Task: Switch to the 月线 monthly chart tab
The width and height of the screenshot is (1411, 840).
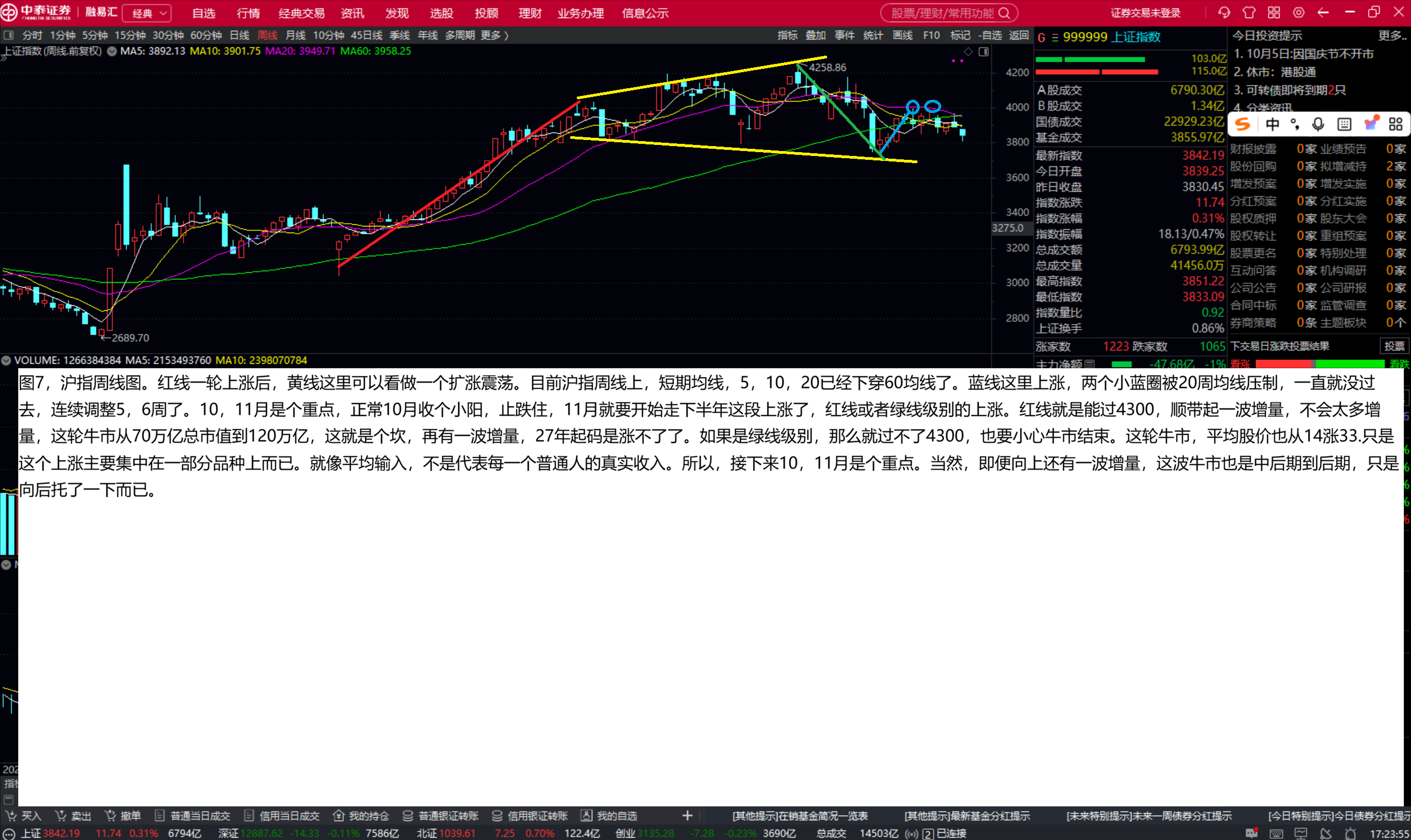Action: 295,35
